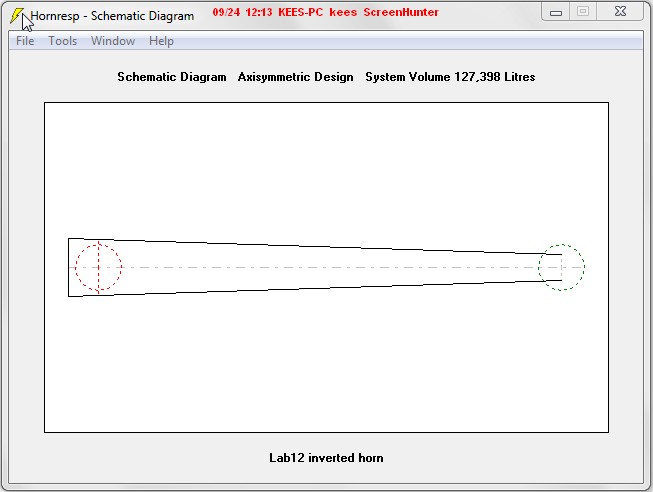The image size is (653, 492).
Task: Click the 'System Volume 127,398 Litres' text
Action: tap(450, 77)
